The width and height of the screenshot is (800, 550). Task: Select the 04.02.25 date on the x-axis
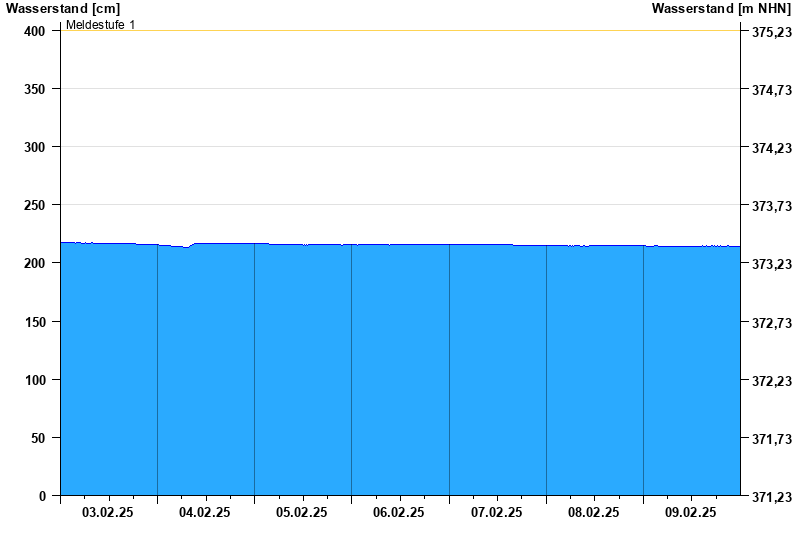point(205,512)
